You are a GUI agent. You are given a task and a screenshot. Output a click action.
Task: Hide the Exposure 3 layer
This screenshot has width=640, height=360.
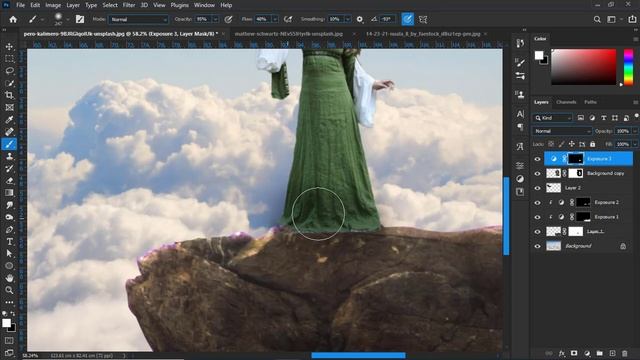point(538,159)
